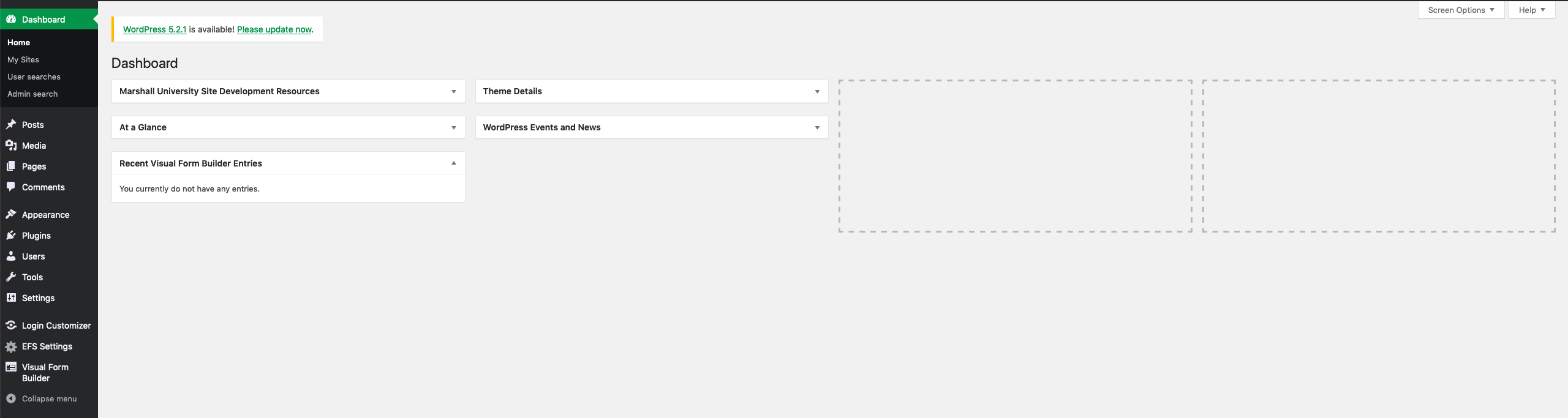Collapse the admin sidebar menu
Viewport: 1568px width, 418px height.
49,398
